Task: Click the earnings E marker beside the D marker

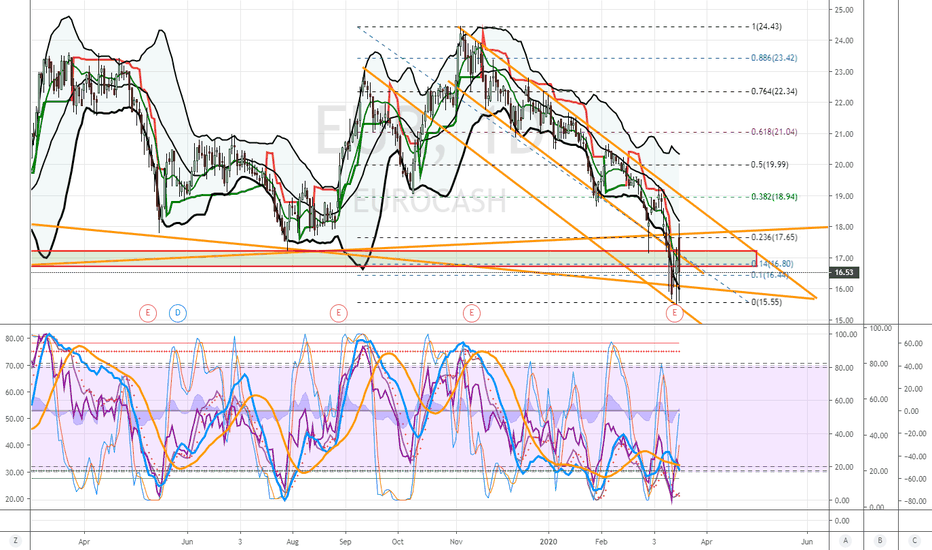Action: coord(148,313)
